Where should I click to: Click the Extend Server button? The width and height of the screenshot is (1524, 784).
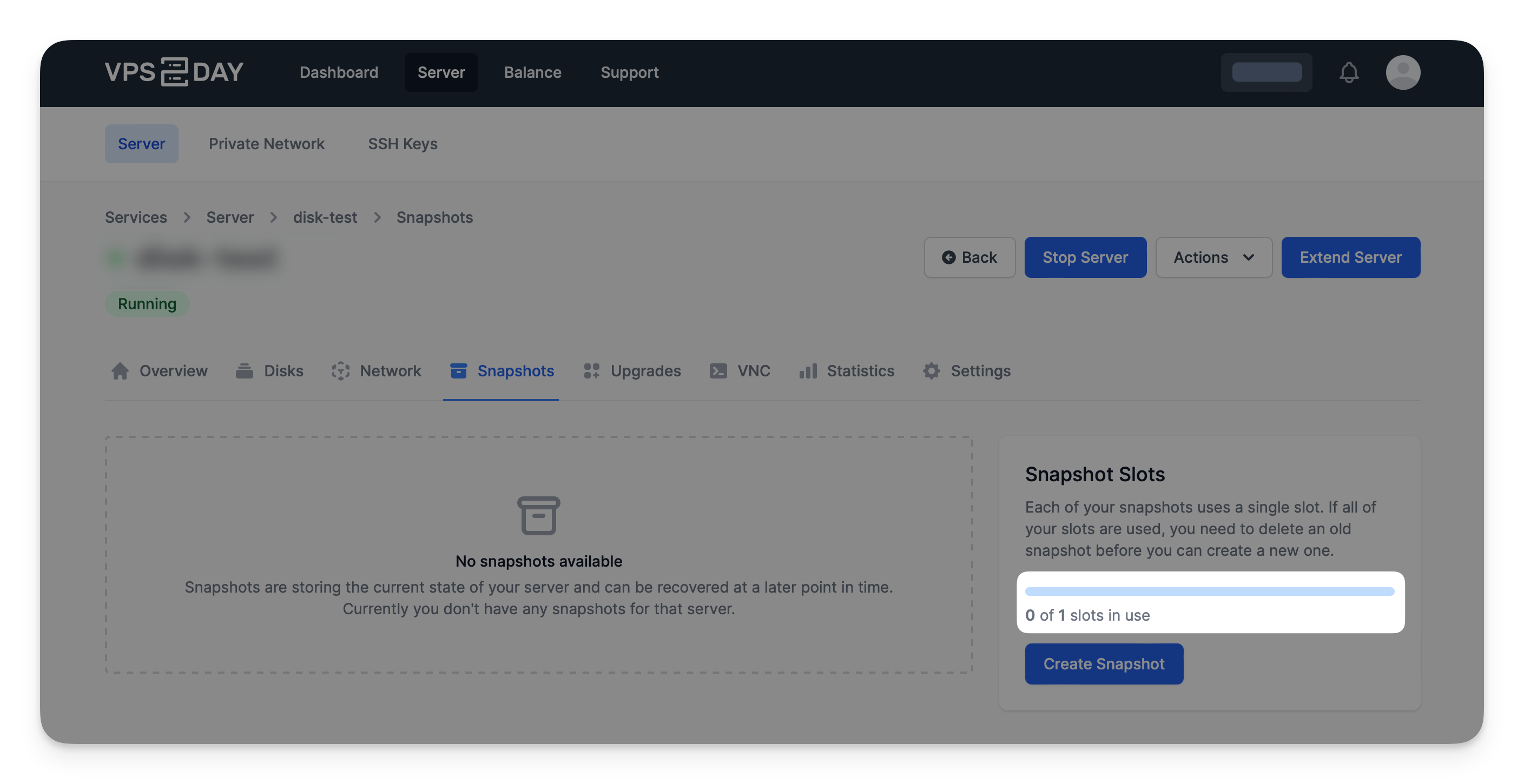coord(1350,257)
